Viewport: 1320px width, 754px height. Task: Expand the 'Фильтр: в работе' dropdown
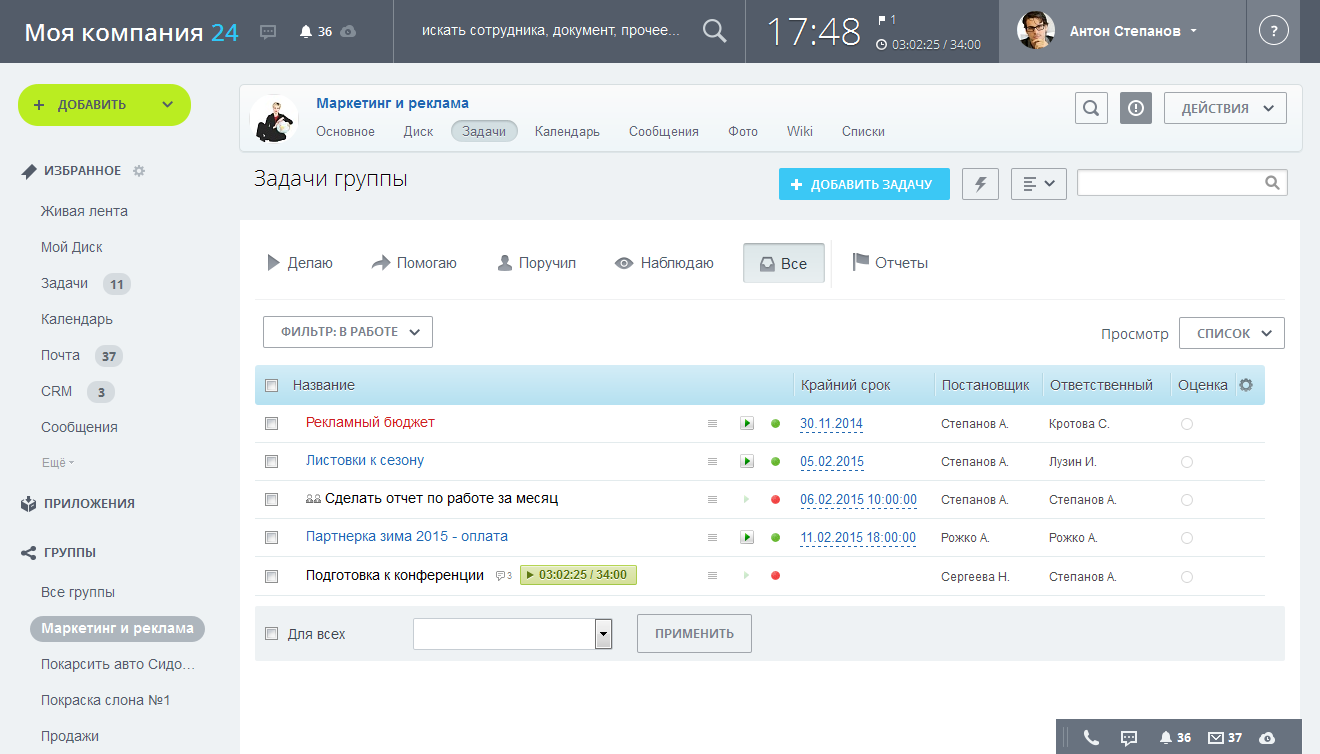(347, 332)
